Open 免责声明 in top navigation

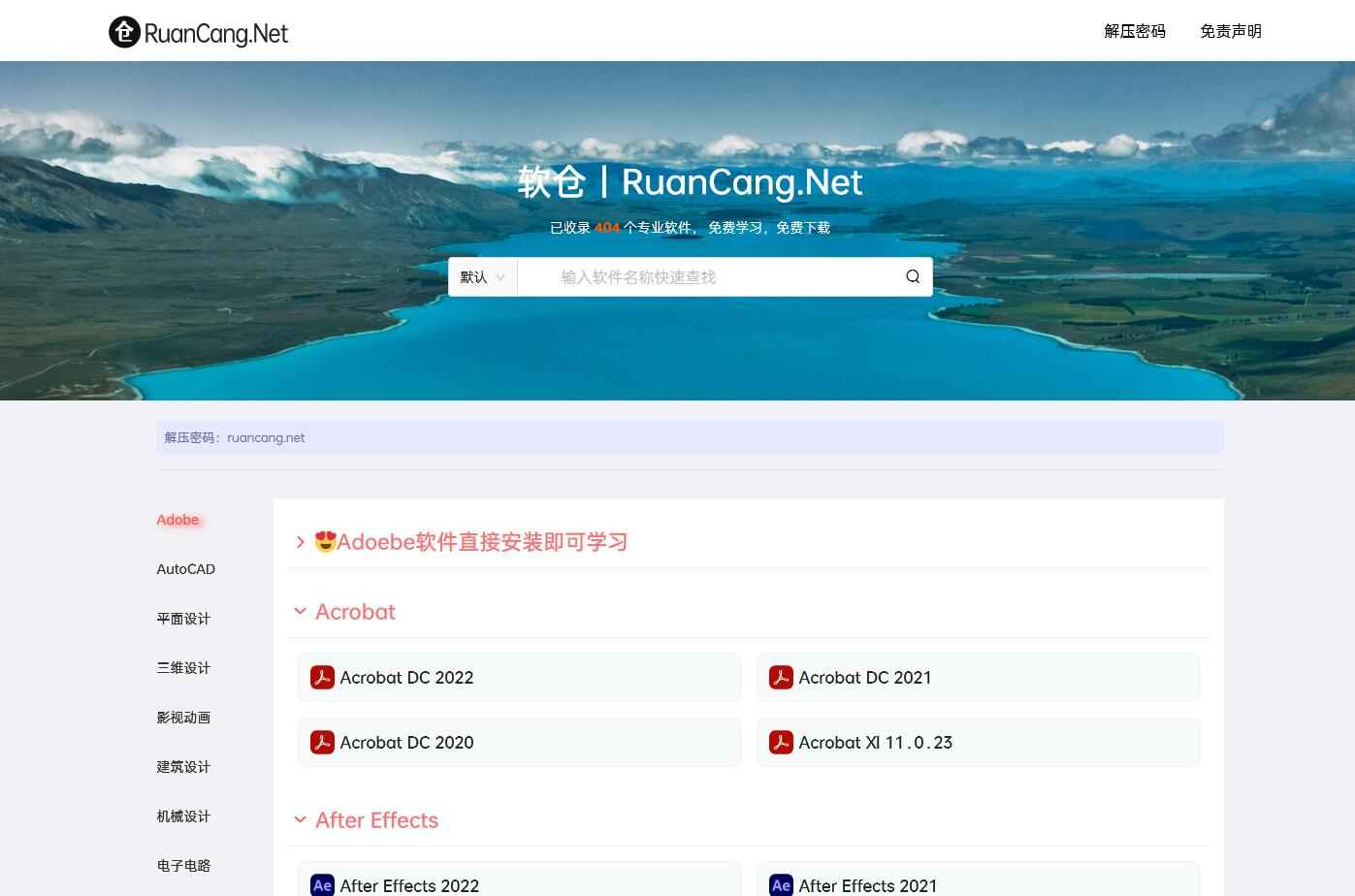click(1230, 31)
